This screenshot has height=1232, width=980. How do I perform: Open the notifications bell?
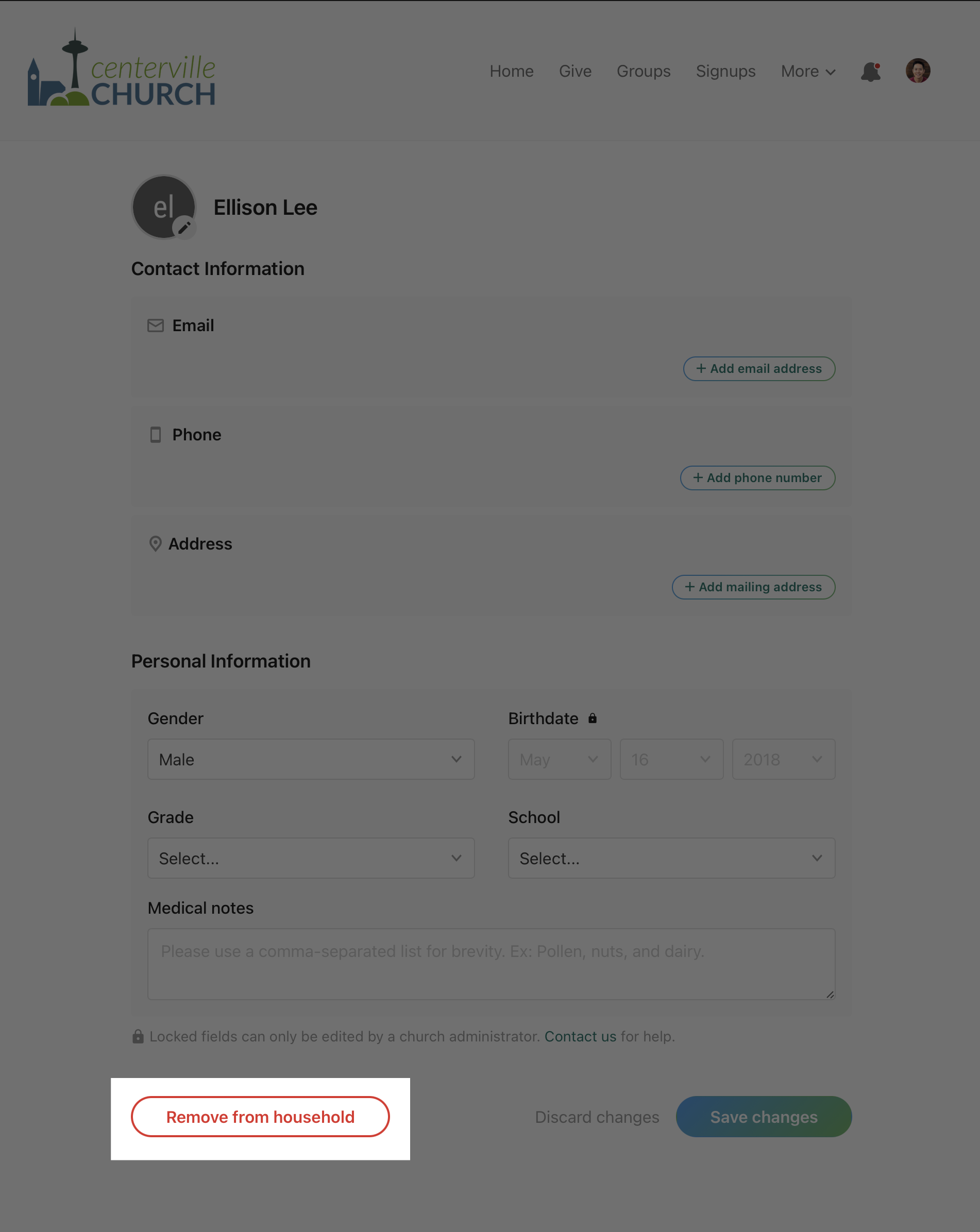[x=870, y=72]
